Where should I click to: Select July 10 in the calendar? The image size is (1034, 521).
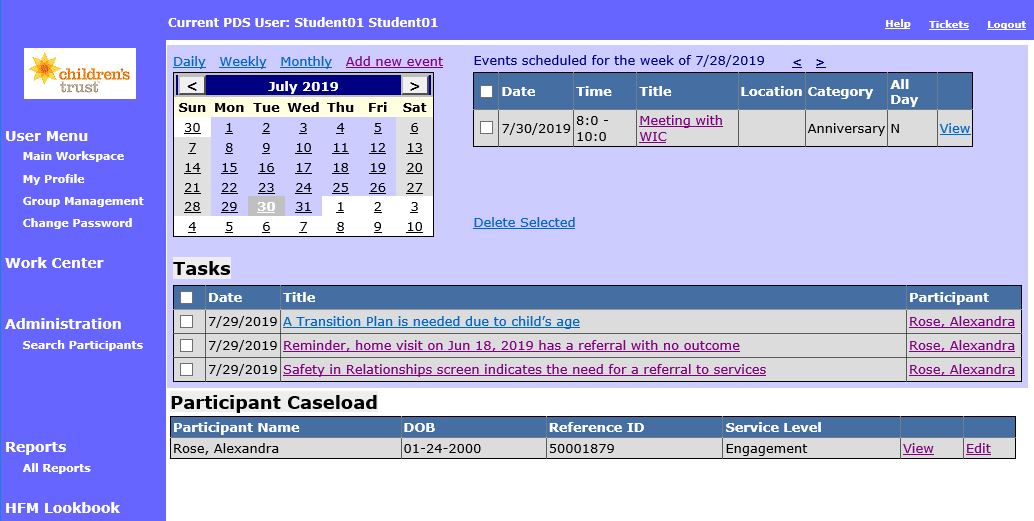tap(303, 148)
